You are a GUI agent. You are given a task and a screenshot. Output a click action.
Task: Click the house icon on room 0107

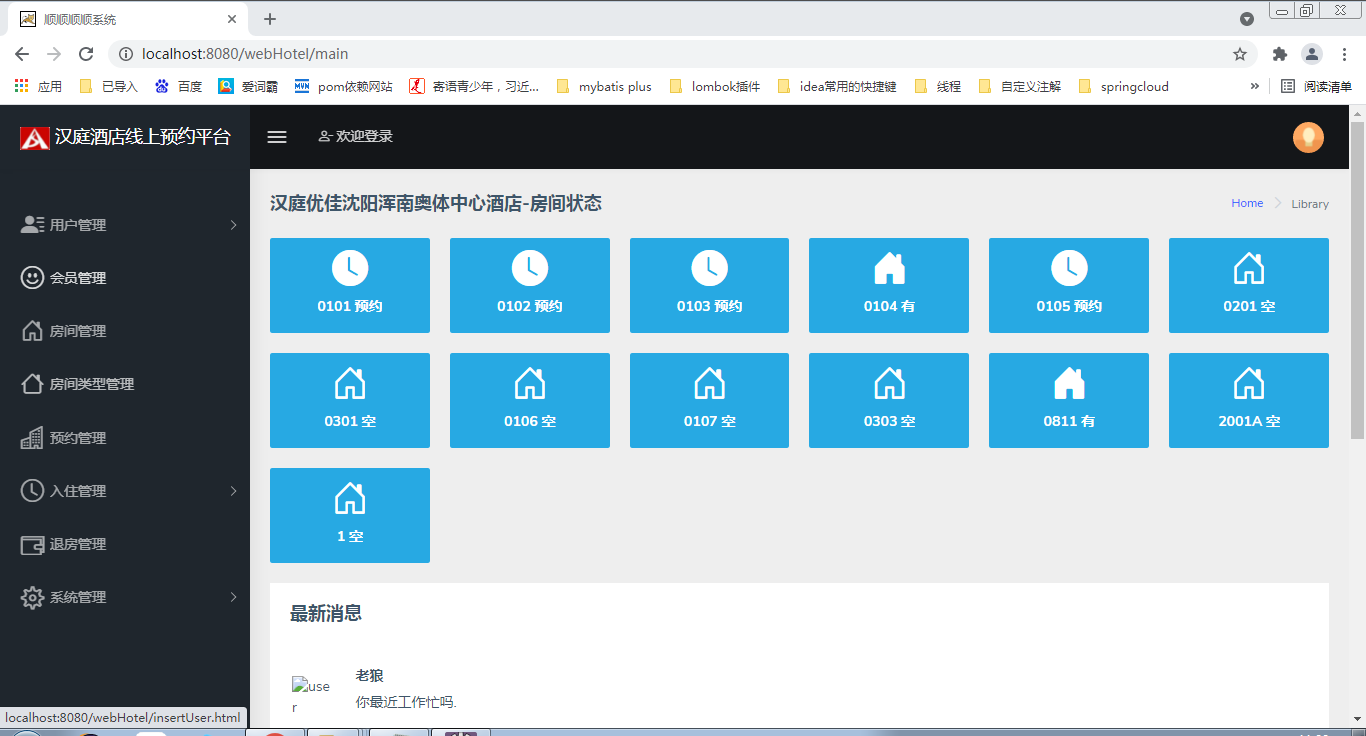[710, 383]
